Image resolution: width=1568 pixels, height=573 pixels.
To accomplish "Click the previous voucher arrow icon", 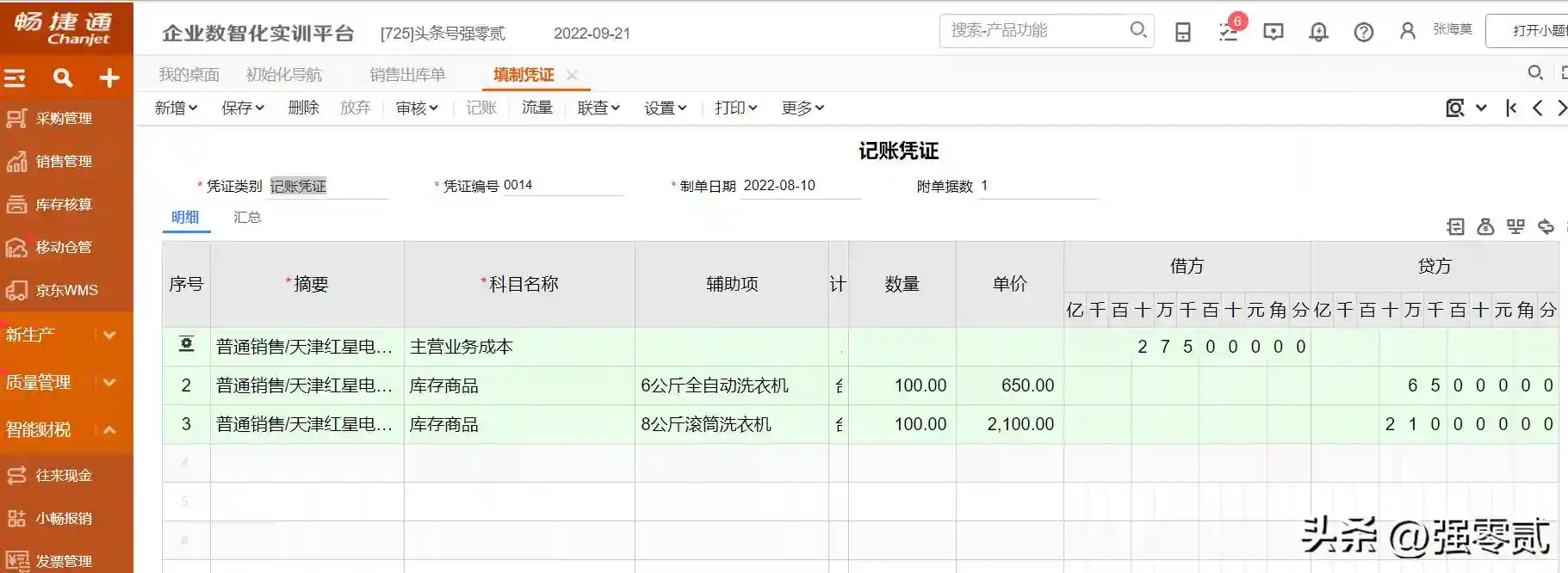I will [x=1537, y=108].
